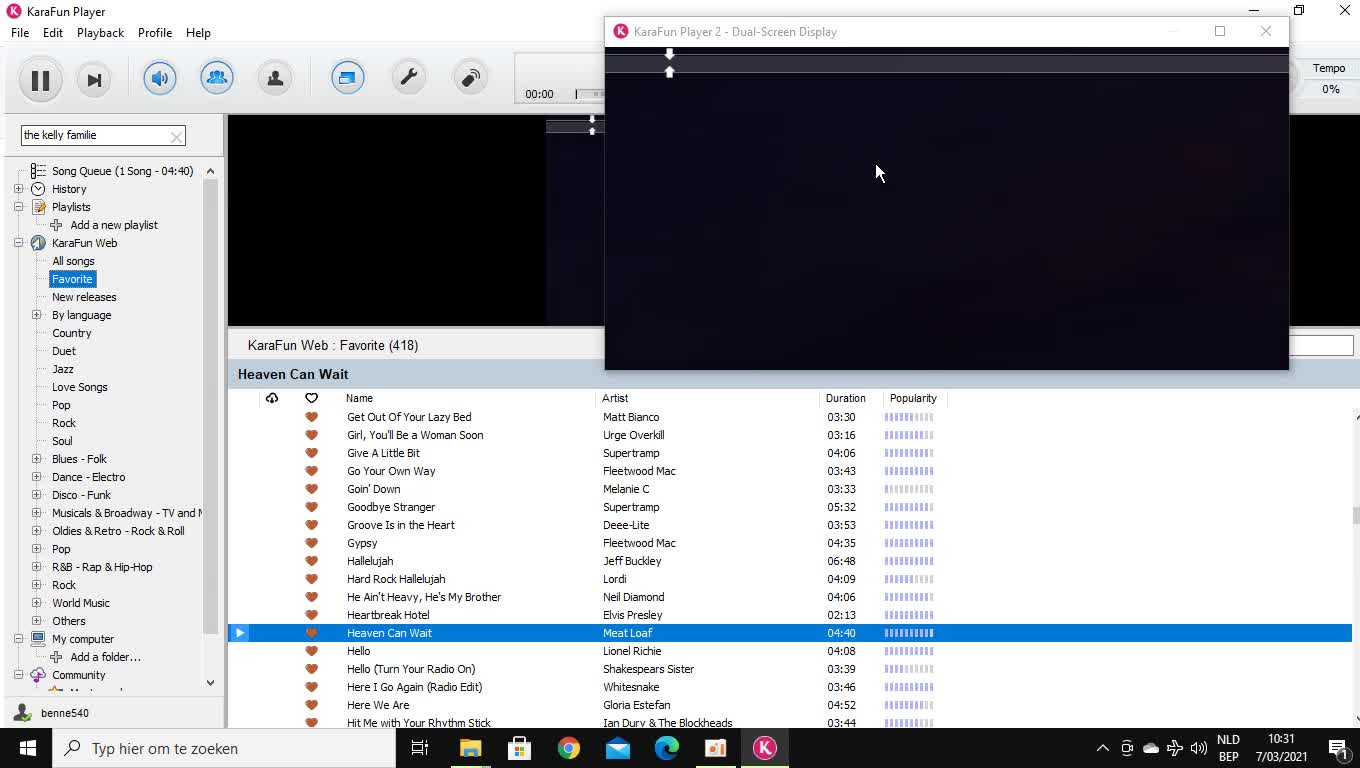
Task: Sort by the Name column header
Action: click(x=359, y=398)
